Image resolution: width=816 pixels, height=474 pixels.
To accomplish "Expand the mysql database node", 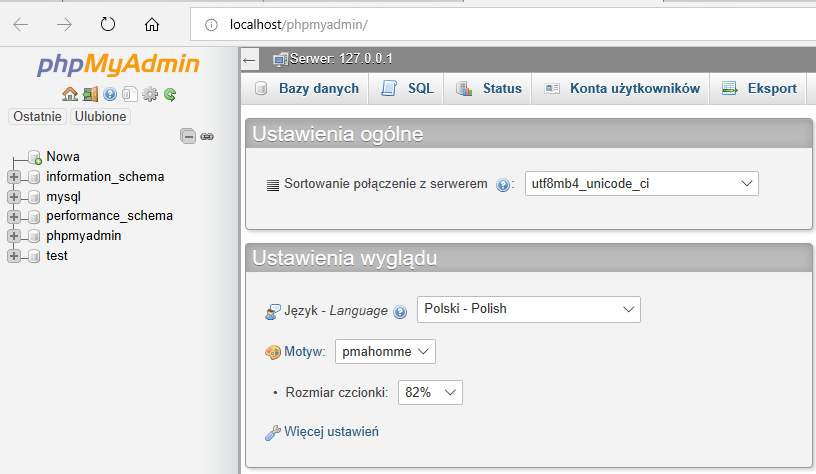I will tap(14, 197).
